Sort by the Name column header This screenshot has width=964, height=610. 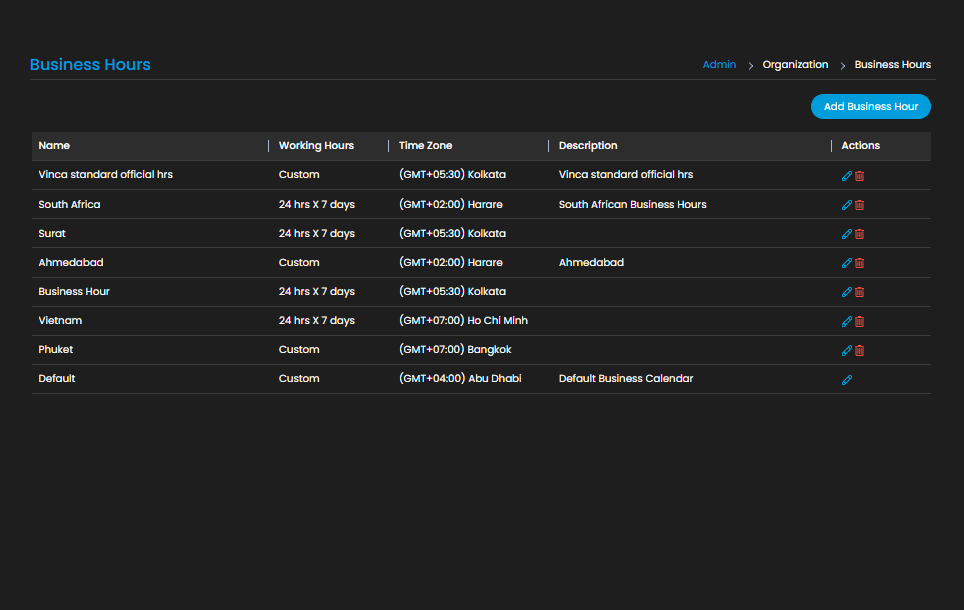tap(54, 146)
